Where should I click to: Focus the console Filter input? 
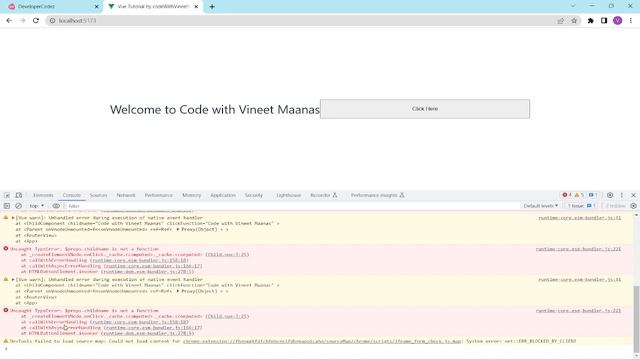[x=292, y=206]
